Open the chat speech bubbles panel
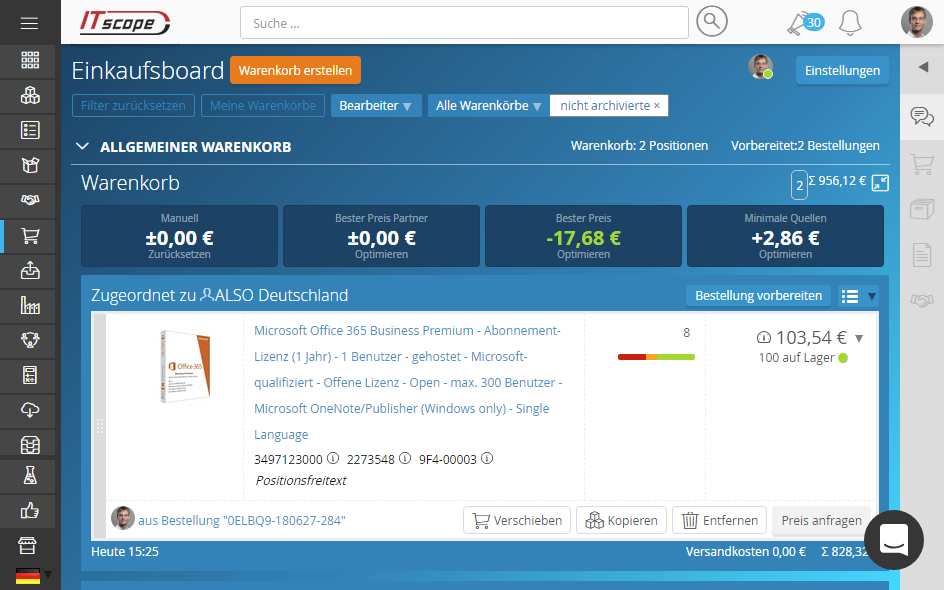The image size is (944, 590). (921, 117)
